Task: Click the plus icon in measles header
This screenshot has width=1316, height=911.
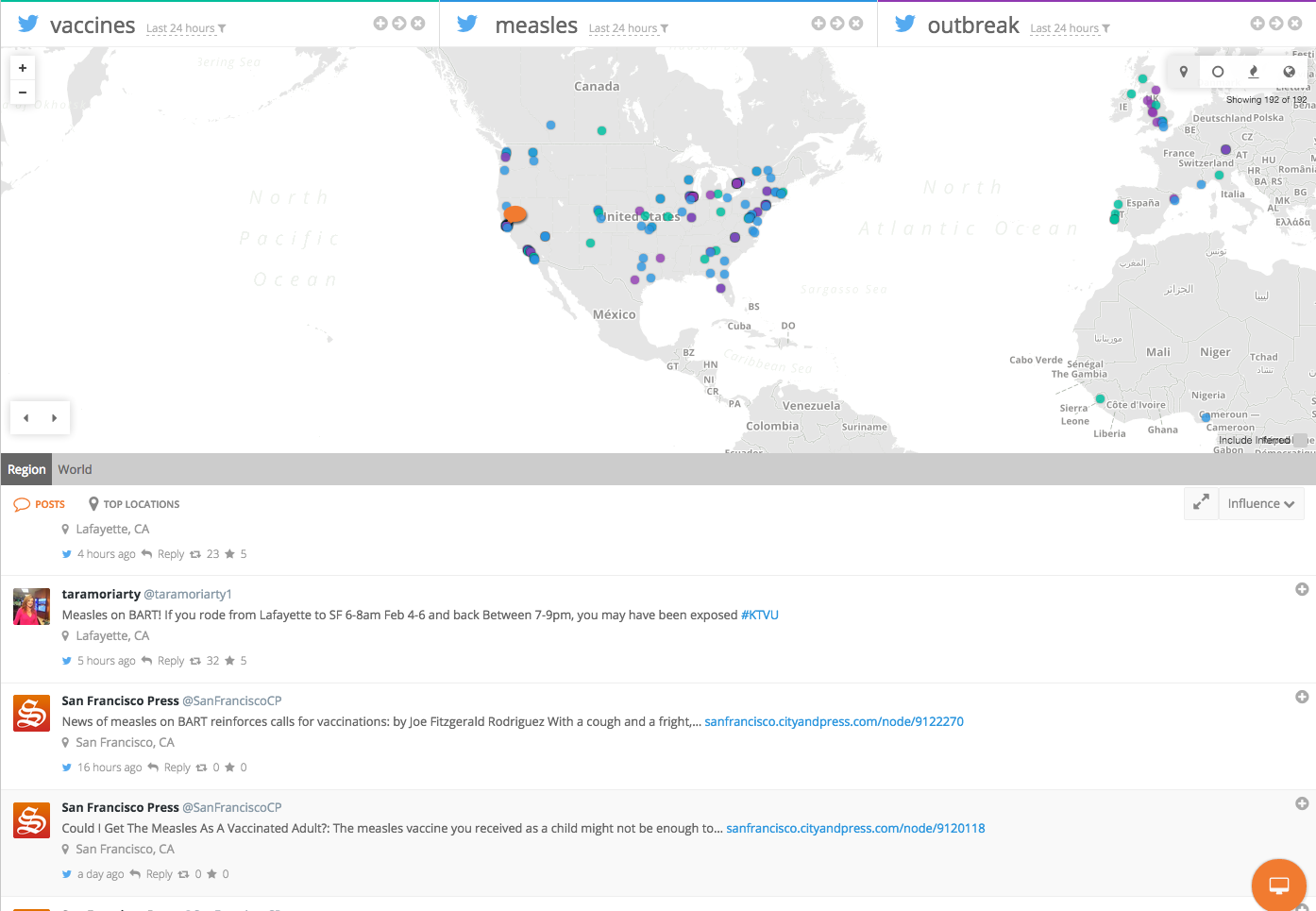Action: tap(818, 24)
